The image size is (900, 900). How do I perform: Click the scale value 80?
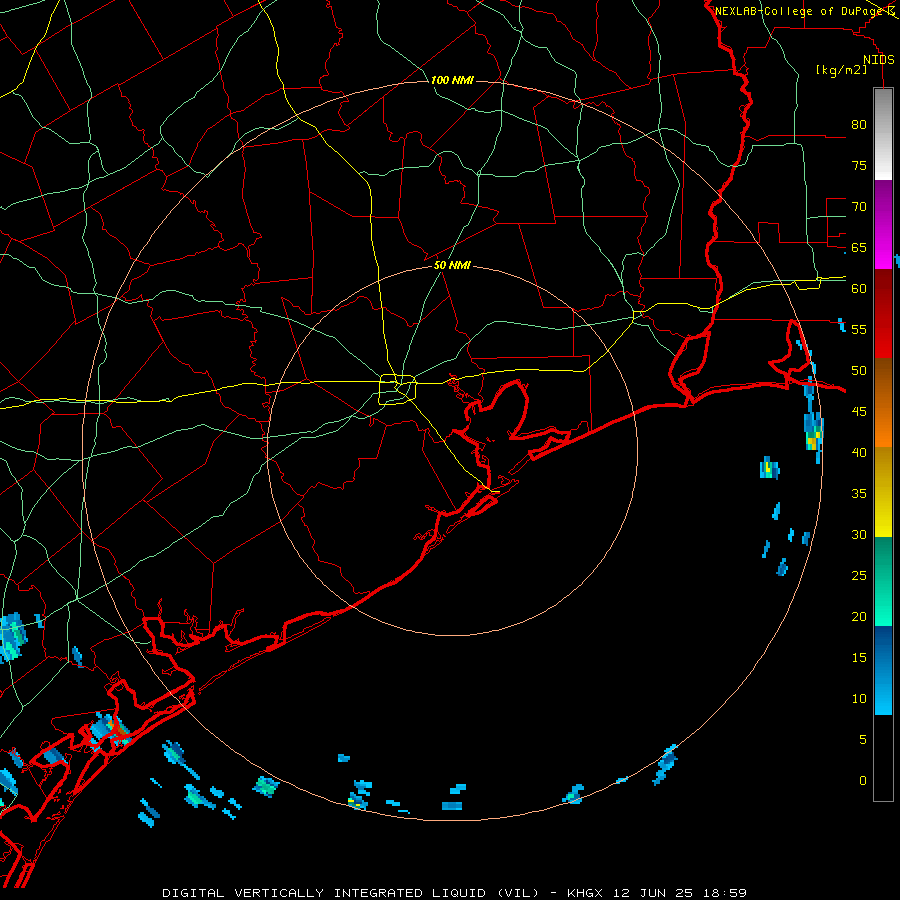(859, 125)
